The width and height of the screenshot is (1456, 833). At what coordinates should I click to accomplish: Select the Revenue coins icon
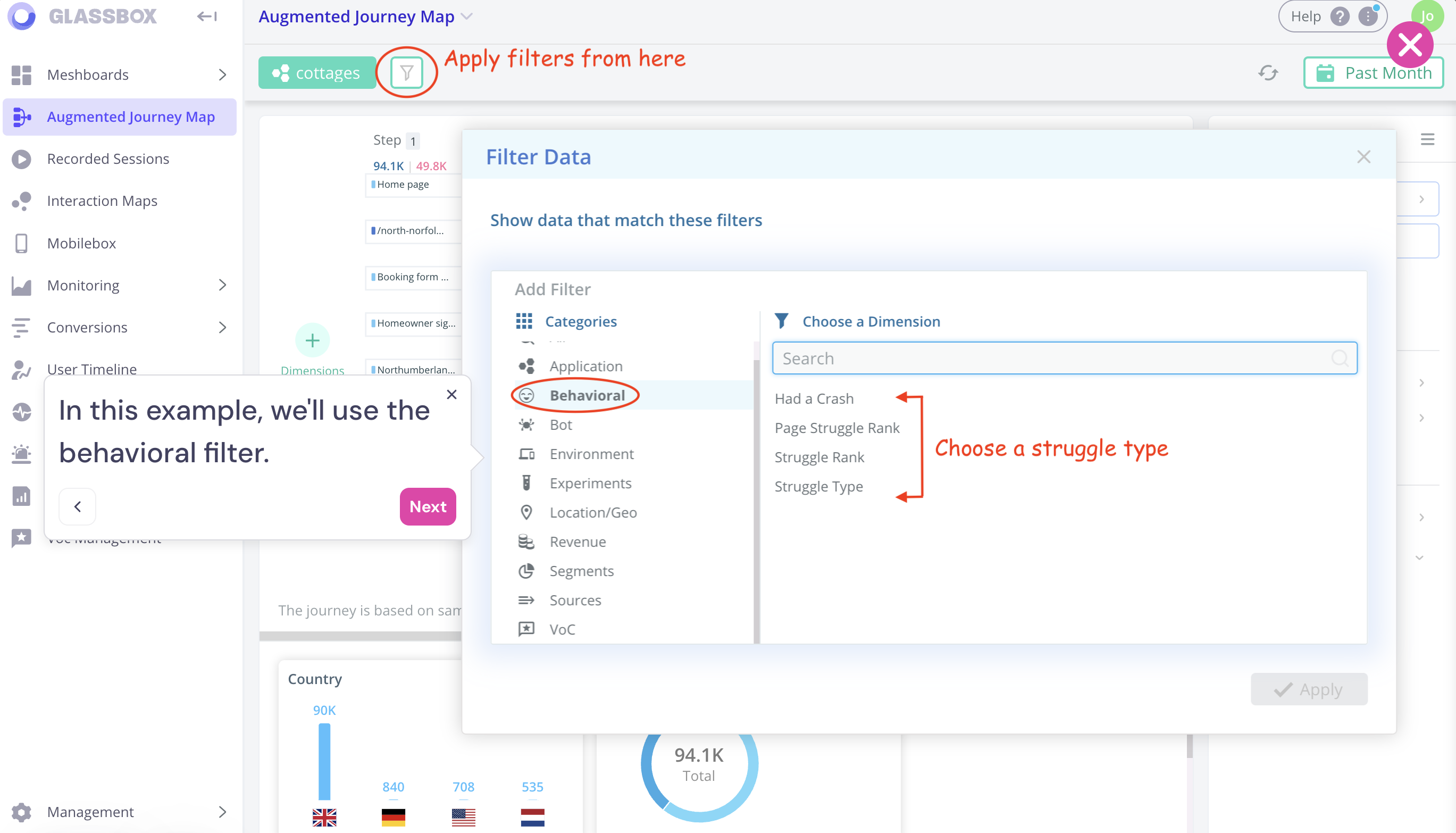pyautogui.click(x=525, y=541)
